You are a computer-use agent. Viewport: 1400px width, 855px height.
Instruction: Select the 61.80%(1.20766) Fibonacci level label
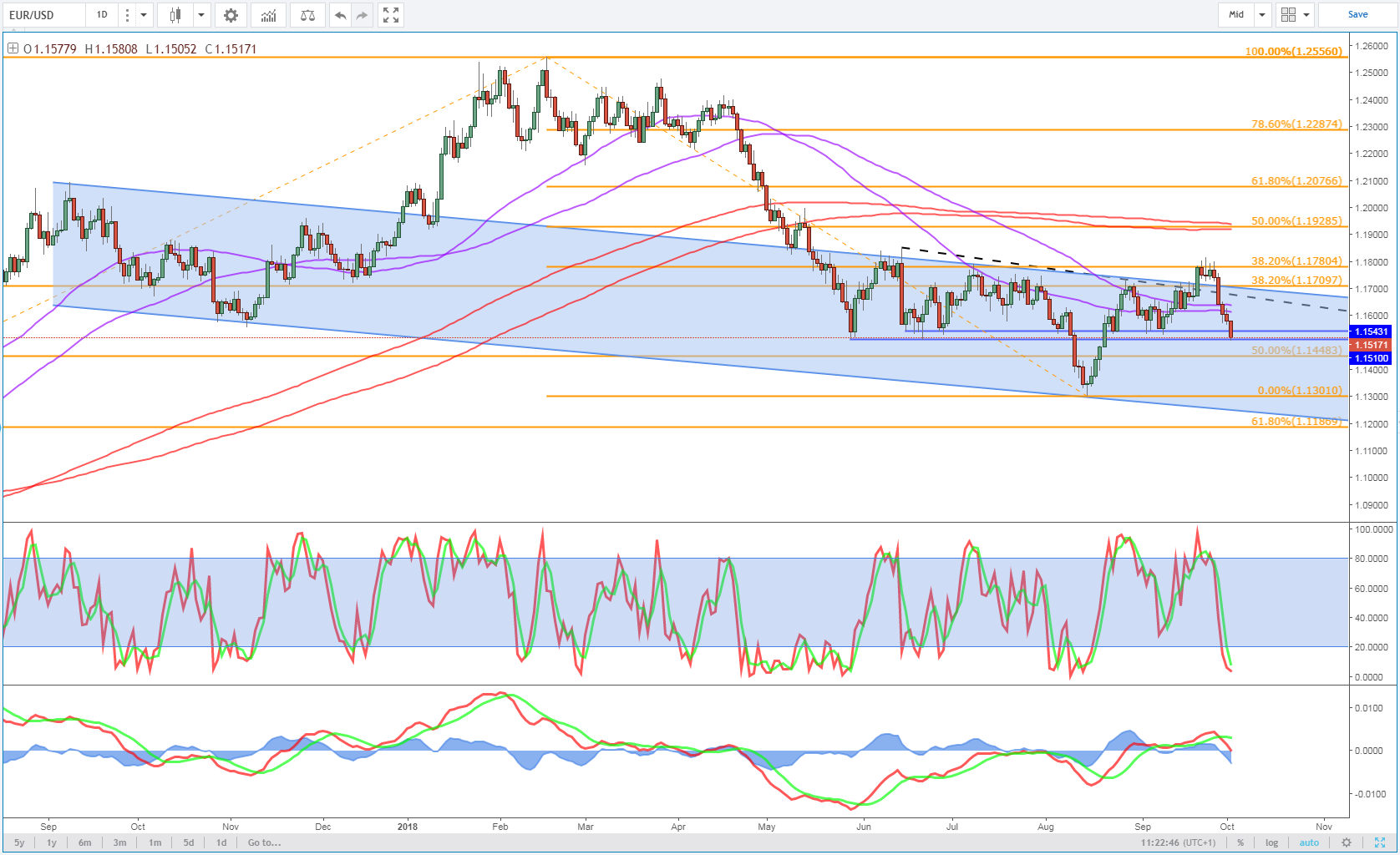[1296, 180]
